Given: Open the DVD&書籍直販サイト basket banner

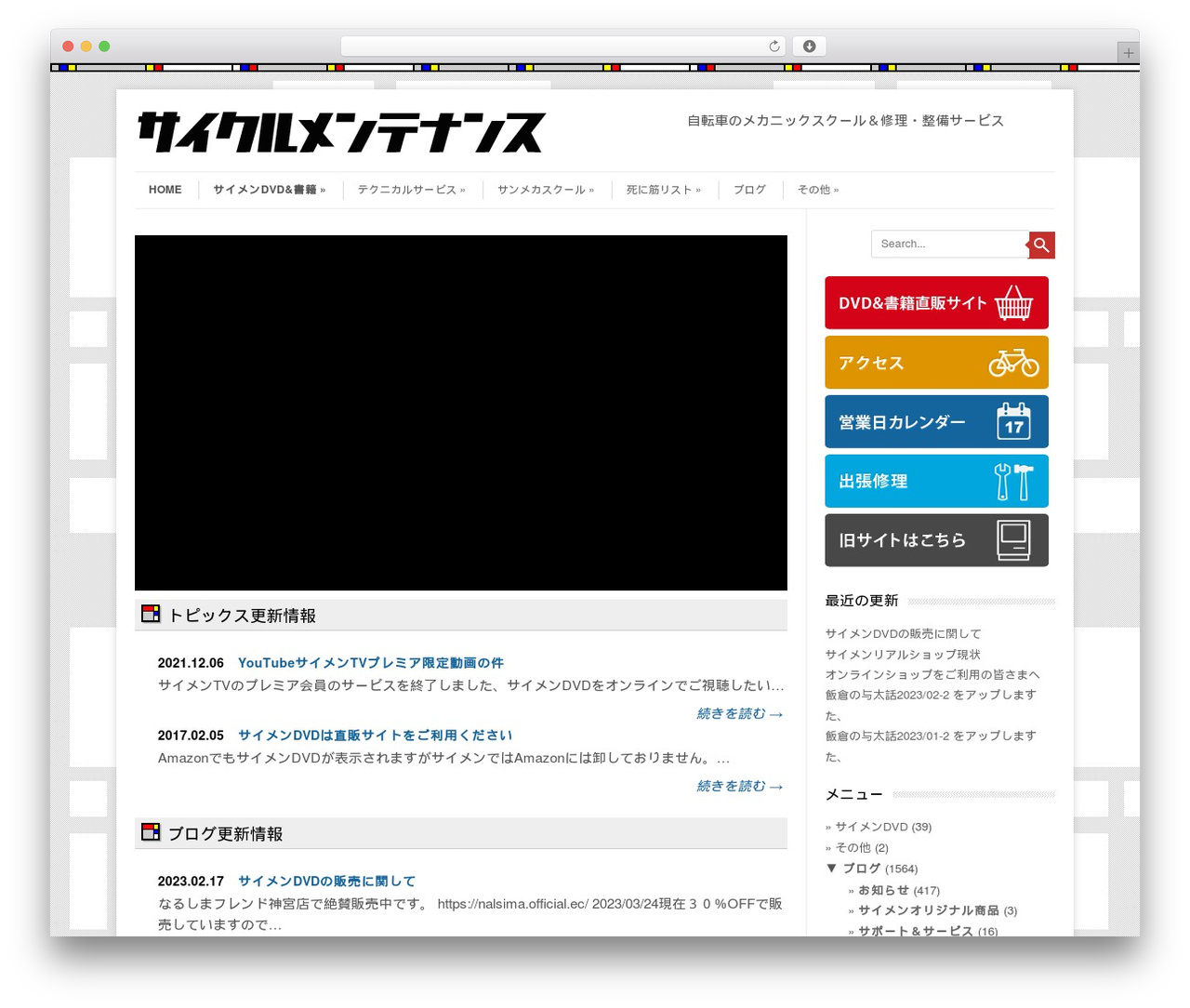Looking at the screenshot, I should click(x=936, y=303).
